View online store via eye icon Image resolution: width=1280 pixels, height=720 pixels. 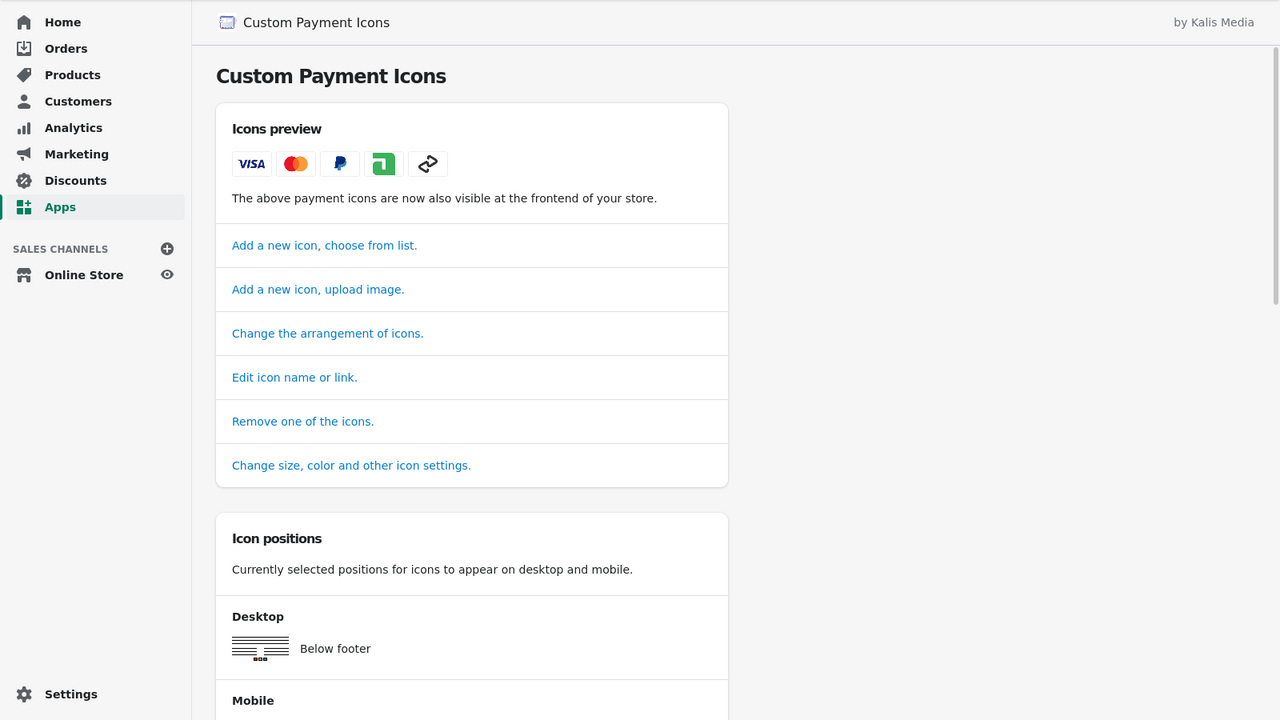pos(167,275)
